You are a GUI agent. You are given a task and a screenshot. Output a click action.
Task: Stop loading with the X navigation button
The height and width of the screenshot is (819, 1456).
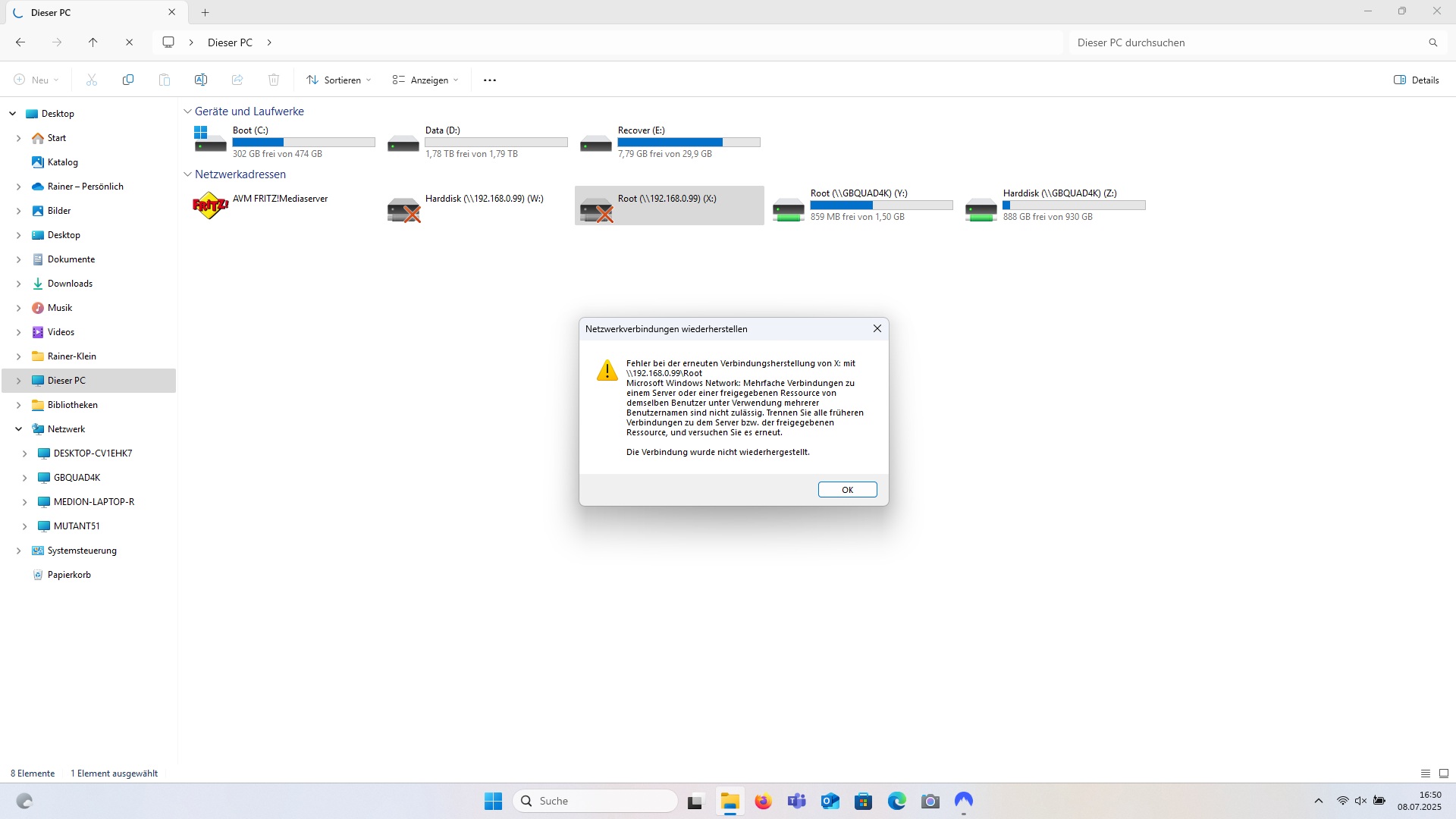(x=129, y=42)
